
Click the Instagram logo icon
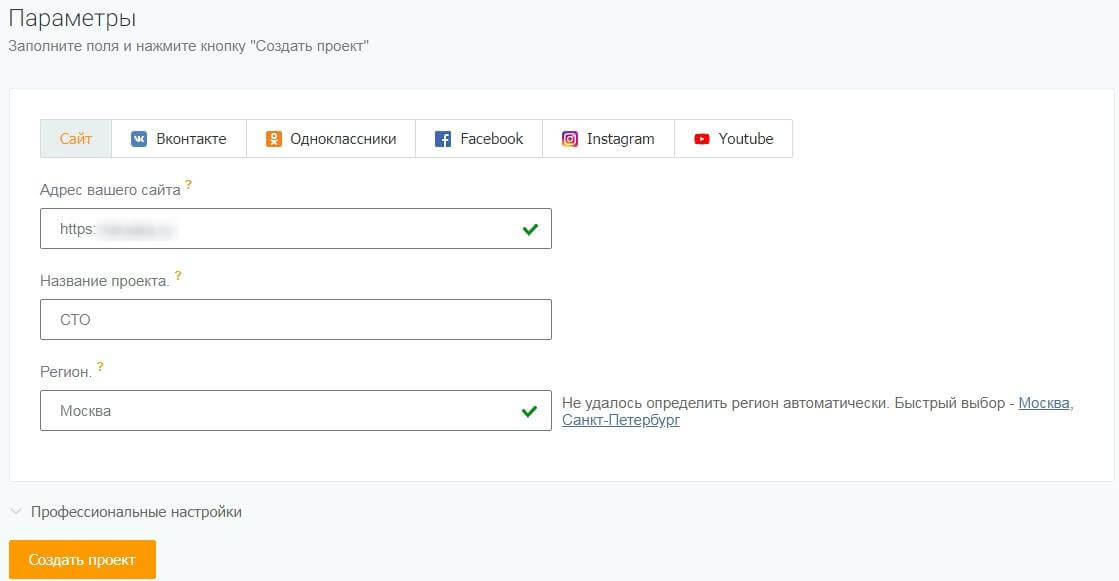569,138
